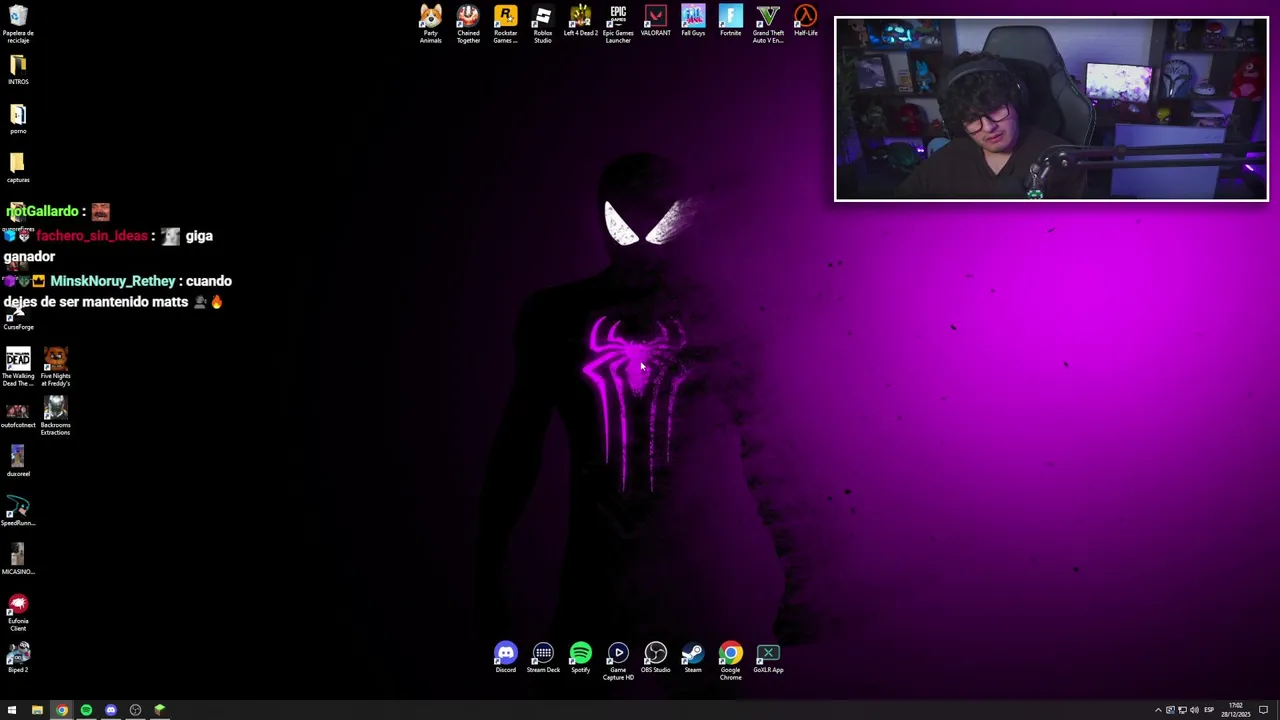
Task: Launch the GoXLR App shortcut
Action: click(768, 658)
